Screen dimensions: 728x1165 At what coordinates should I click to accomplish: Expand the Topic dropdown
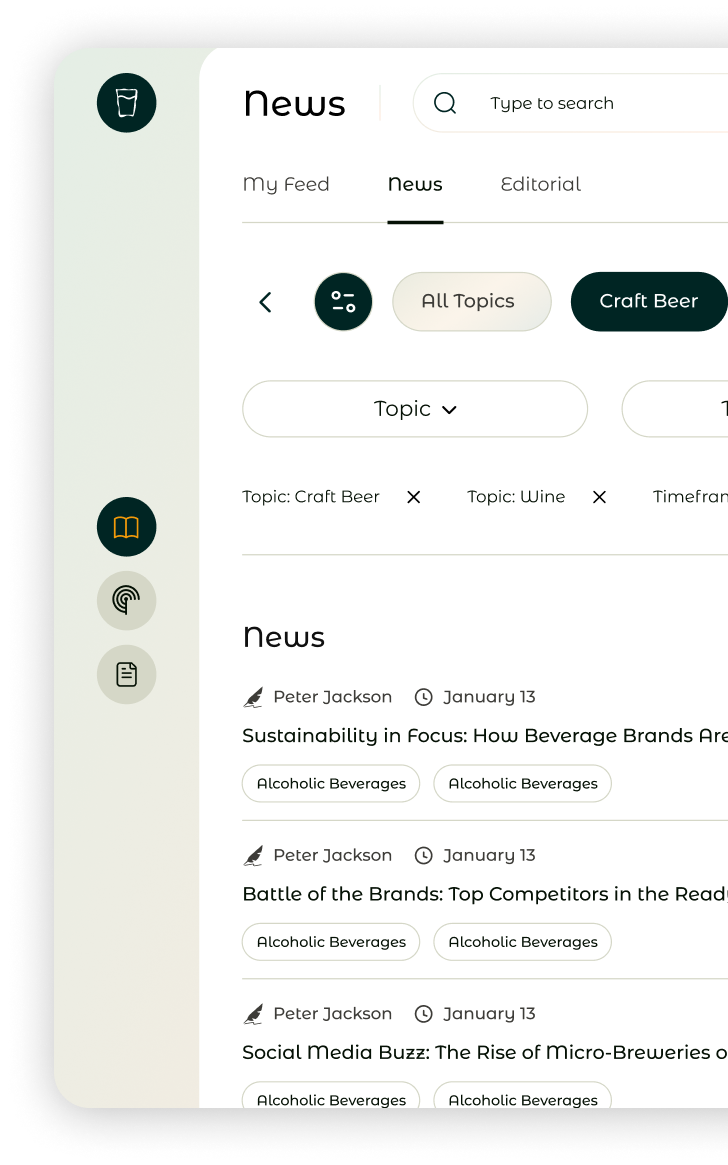pyautogui.click(x=414, y=409)
